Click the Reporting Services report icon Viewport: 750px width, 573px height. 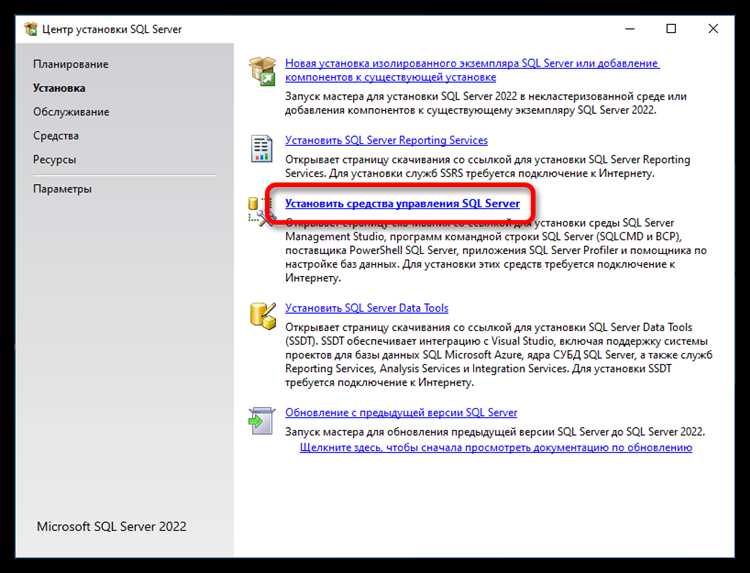tap(262, 149)
